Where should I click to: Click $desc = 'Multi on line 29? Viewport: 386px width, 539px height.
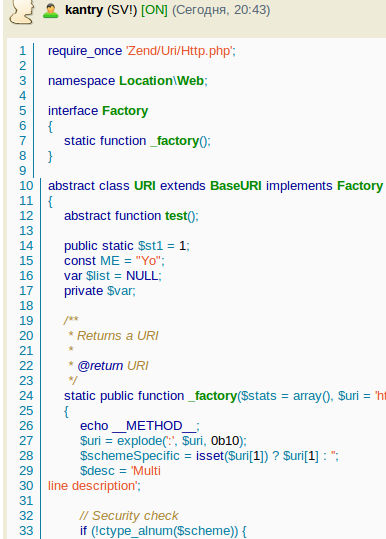point(120,471)
